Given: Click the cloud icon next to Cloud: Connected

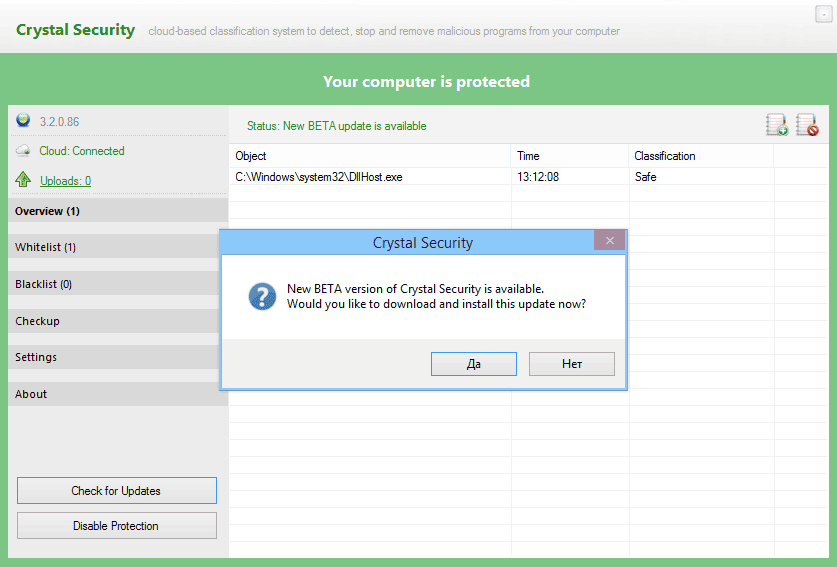Looking at the screenshot, I should point(23,151).
